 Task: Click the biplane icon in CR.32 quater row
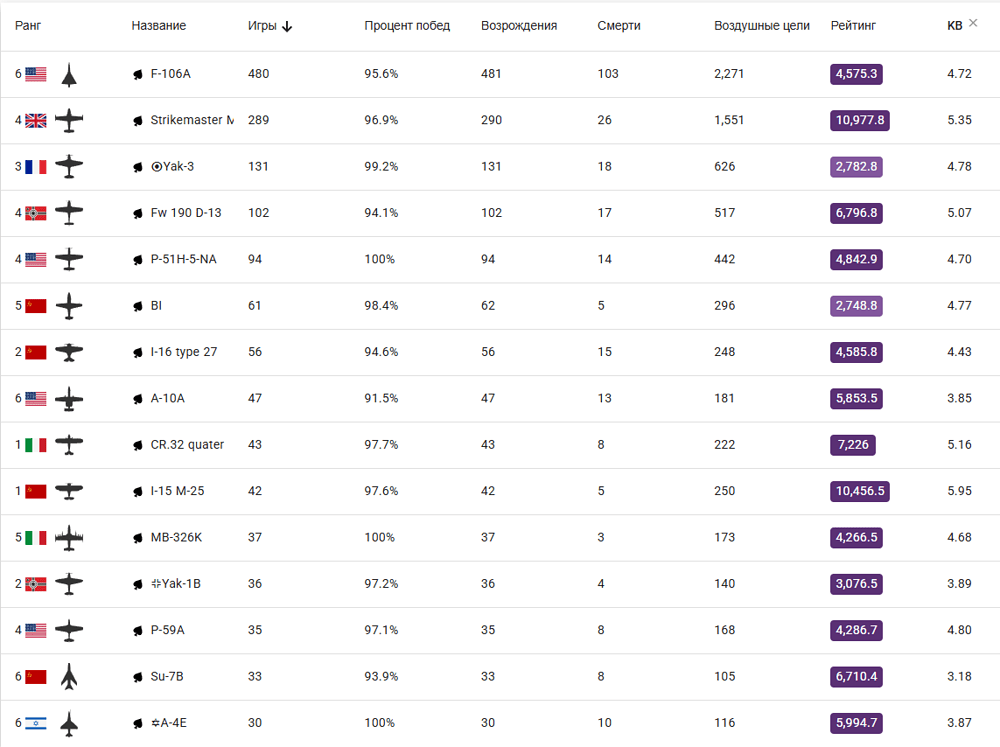[x=69, y=445]
